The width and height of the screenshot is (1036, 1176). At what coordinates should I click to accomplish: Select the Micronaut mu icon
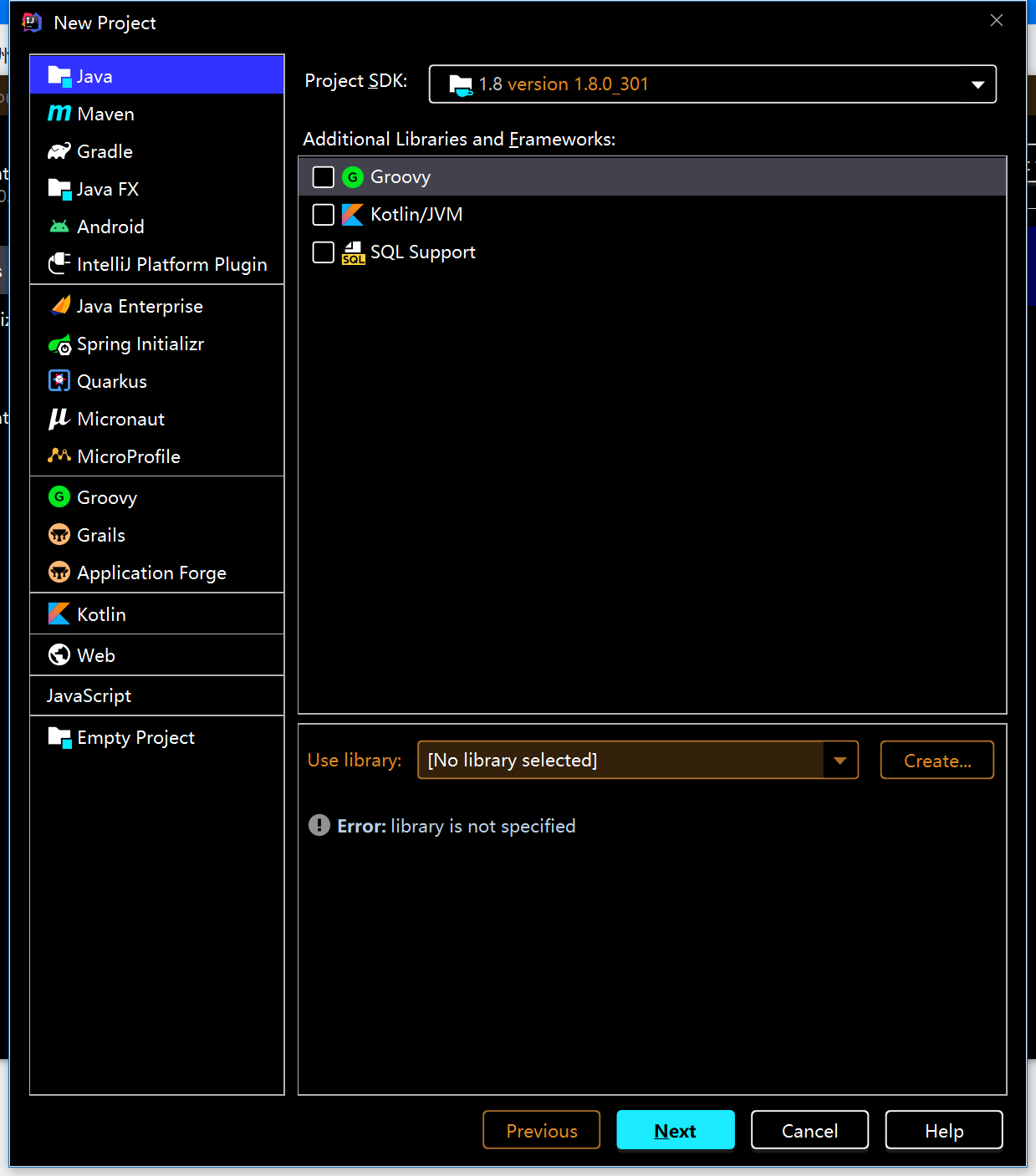(59, 419)
